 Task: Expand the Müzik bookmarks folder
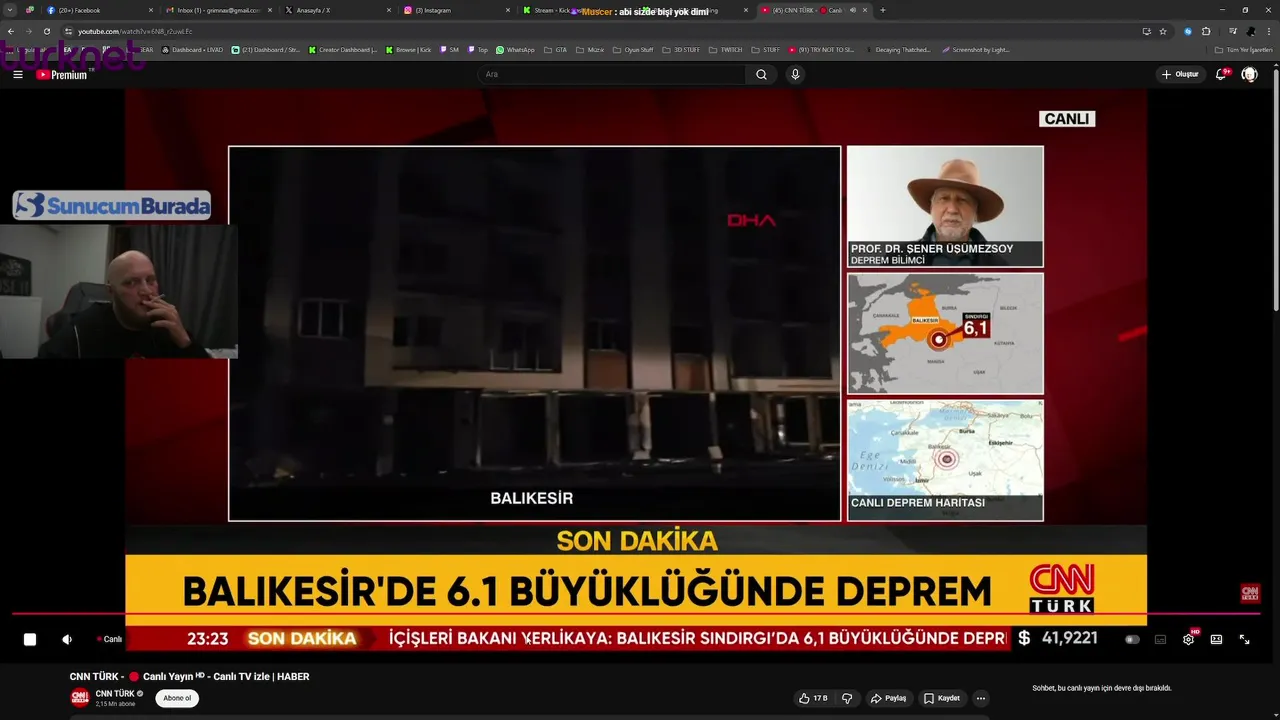click(590, 50)
